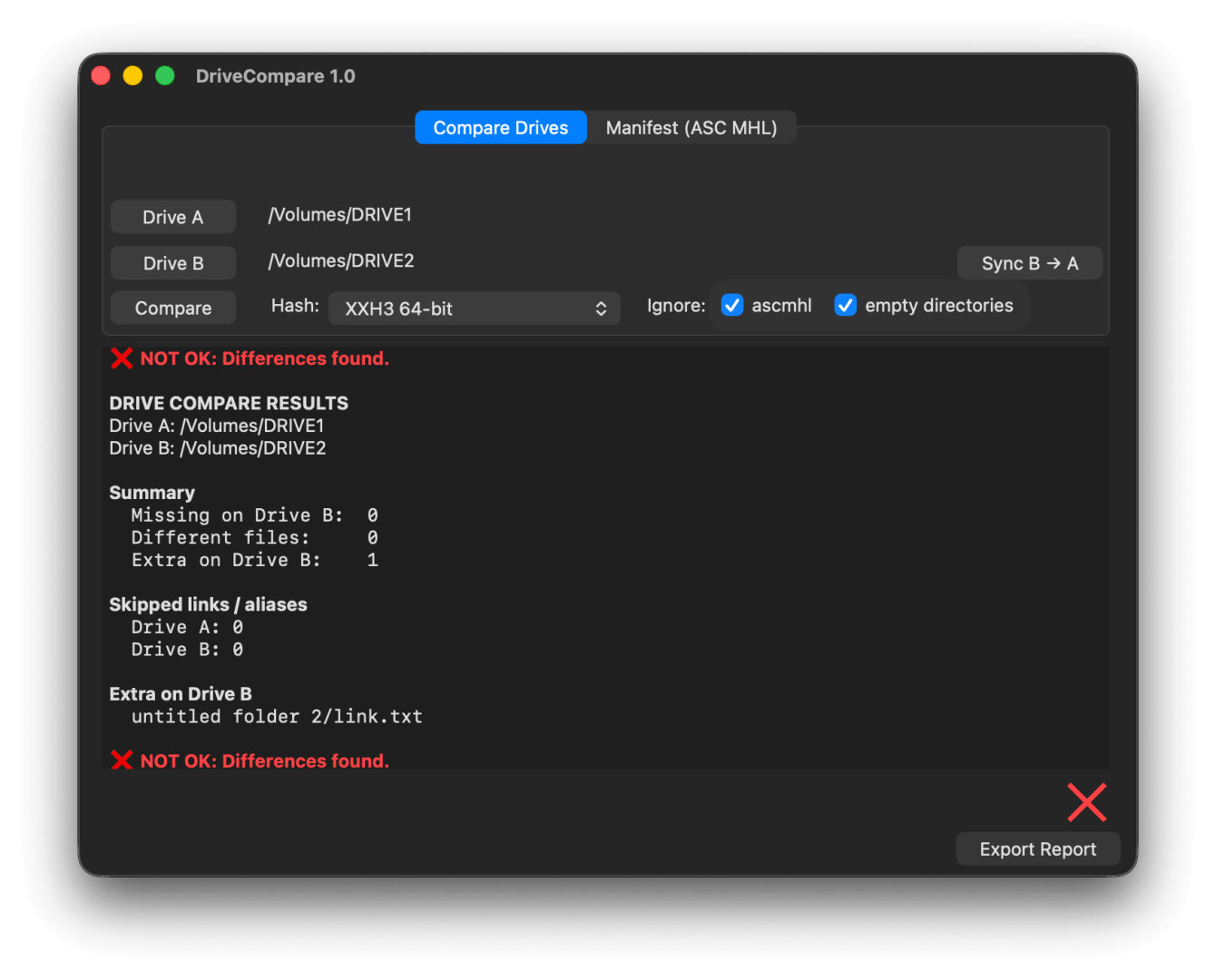Click the 'Extra on Drive B: 1' line

click(255, 560)
